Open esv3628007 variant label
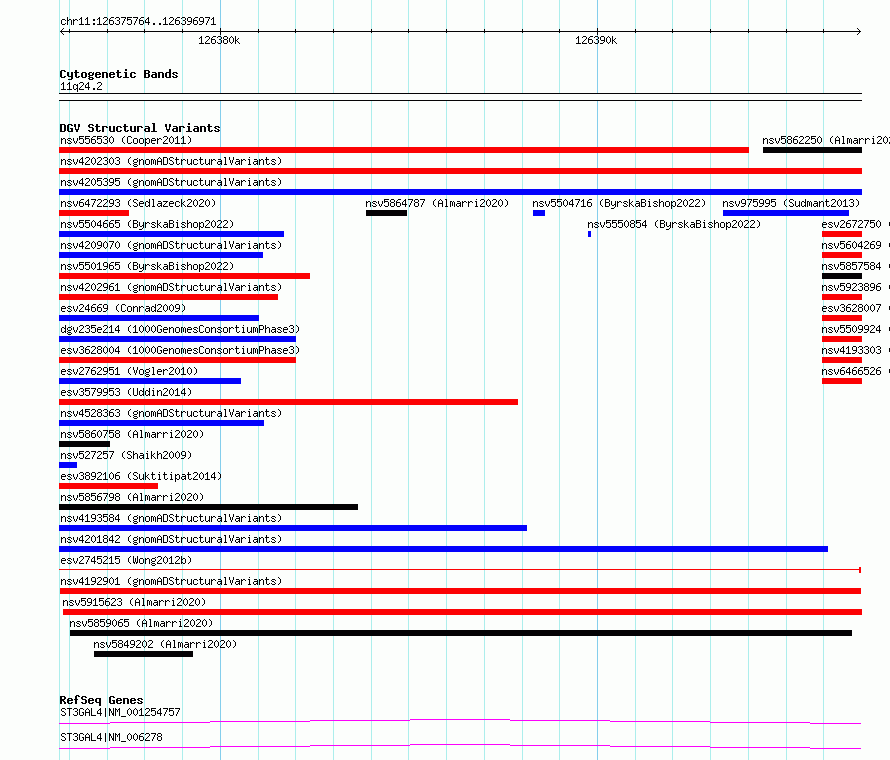890x760 pixels. [x=851, y=308]
